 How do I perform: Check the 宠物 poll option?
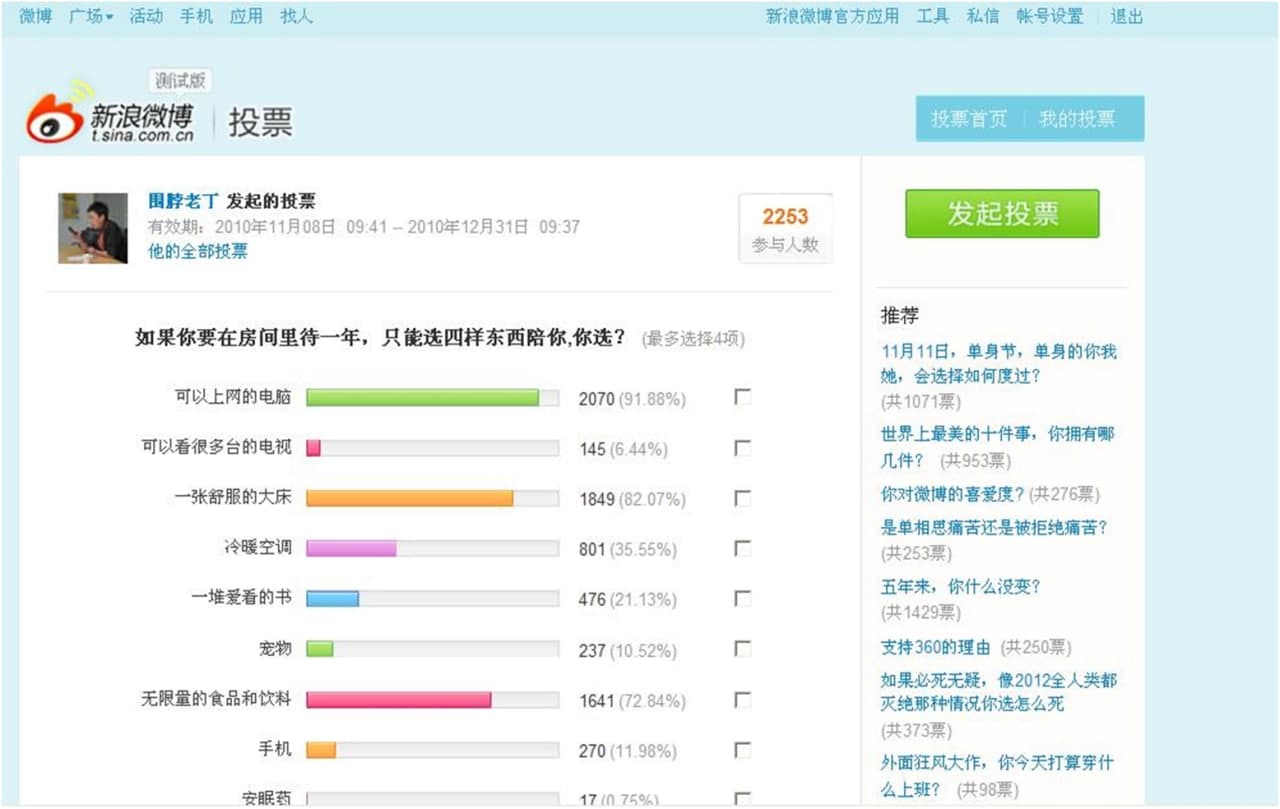coord(742,649)
